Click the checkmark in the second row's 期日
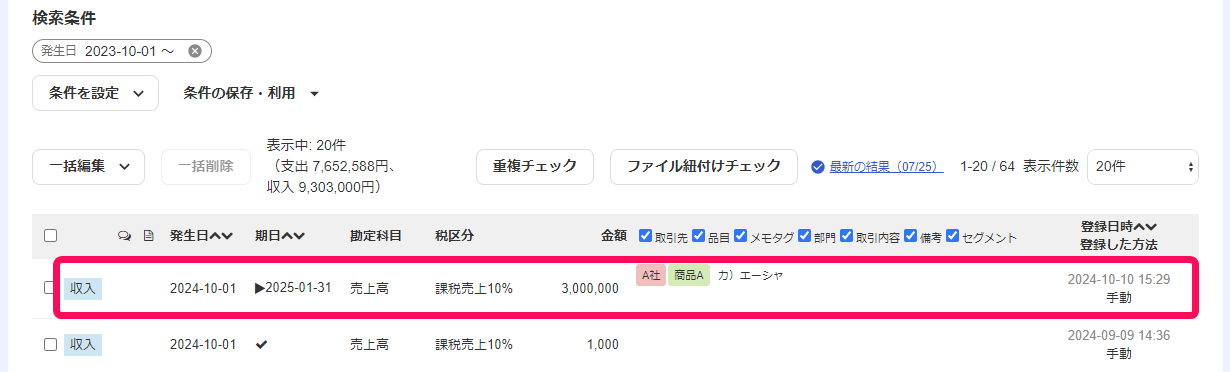This screenshot has height=372, width=1230. coord(262,344)
